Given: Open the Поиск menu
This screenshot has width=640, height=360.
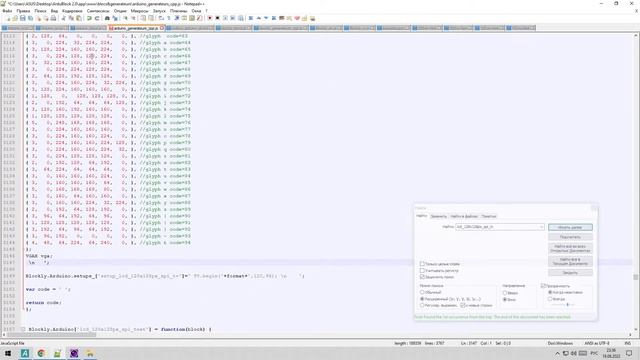Looking at the screenshot, I should (40, 11).
